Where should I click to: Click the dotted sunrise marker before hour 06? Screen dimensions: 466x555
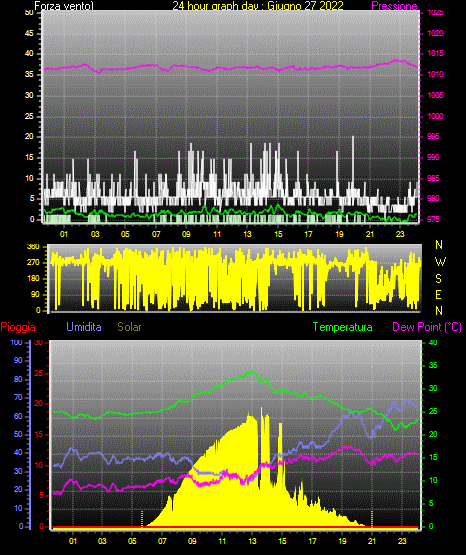click(142, 519)
